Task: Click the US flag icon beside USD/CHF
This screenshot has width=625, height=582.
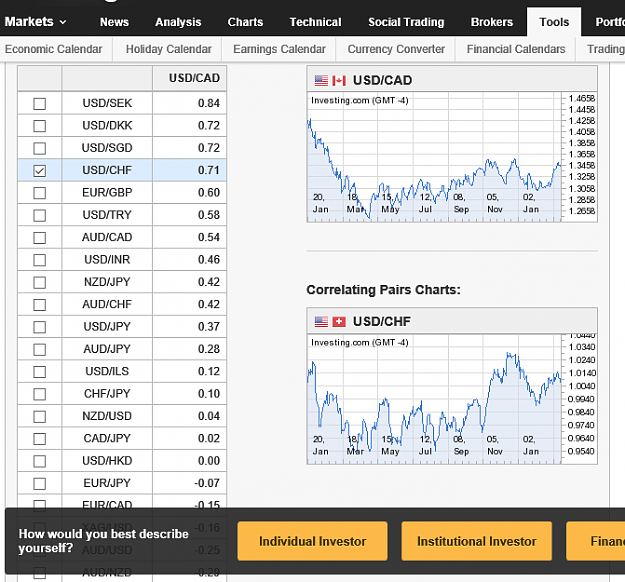Action: (321, 321)
